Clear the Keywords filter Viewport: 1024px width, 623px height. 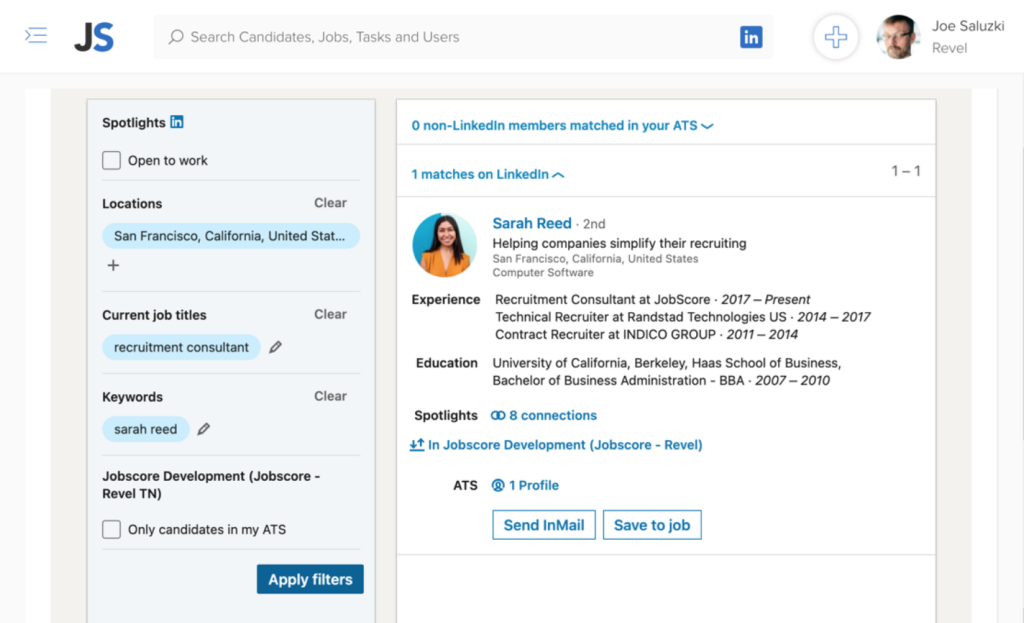[x=330, y=396]
